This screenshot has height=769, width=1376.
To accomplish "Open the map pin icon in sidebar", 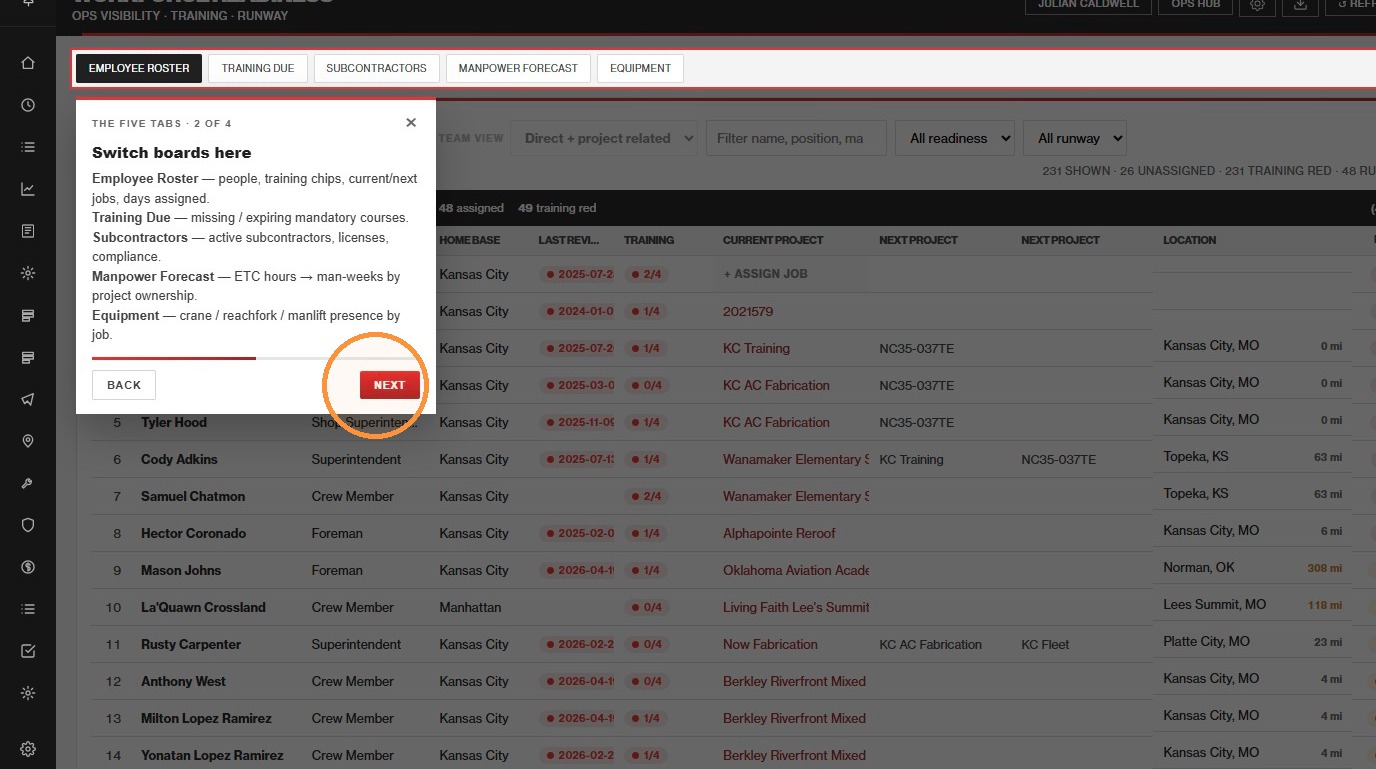I will (x=28, y=441).
